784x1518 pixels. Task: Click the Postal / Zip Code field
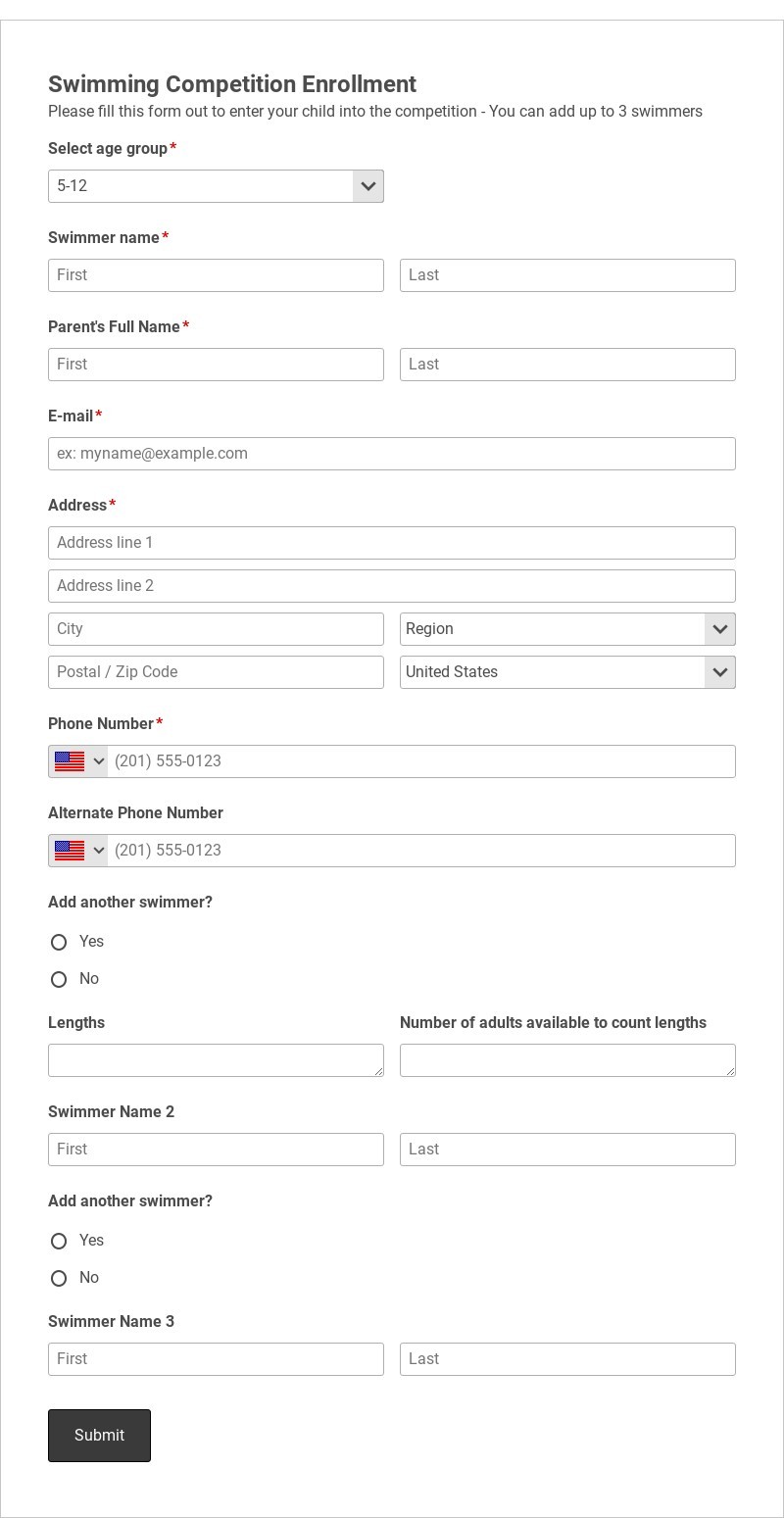(216, 672)
